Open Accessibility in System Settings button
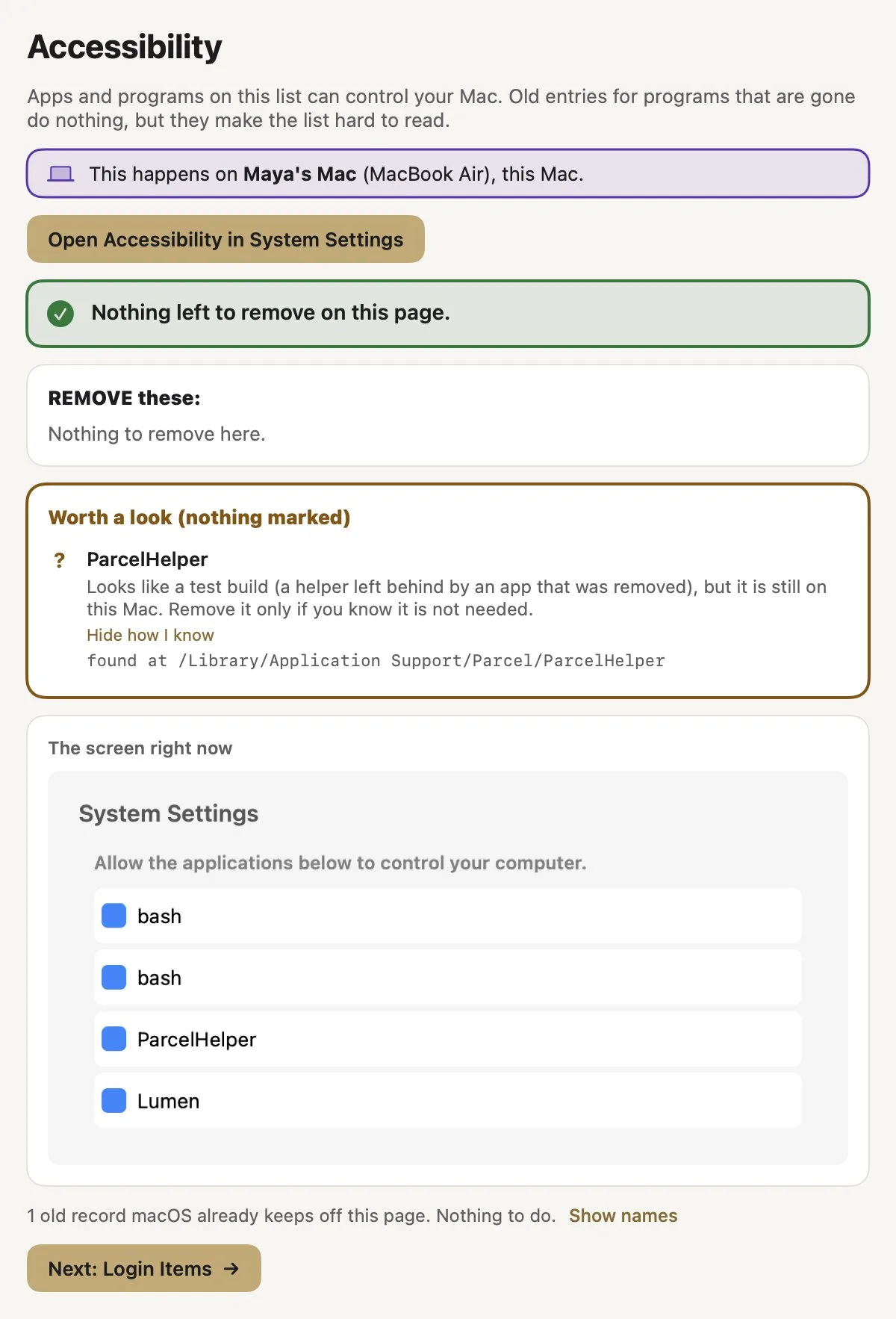Viewport: 896px width, 1319px height. 225,239
